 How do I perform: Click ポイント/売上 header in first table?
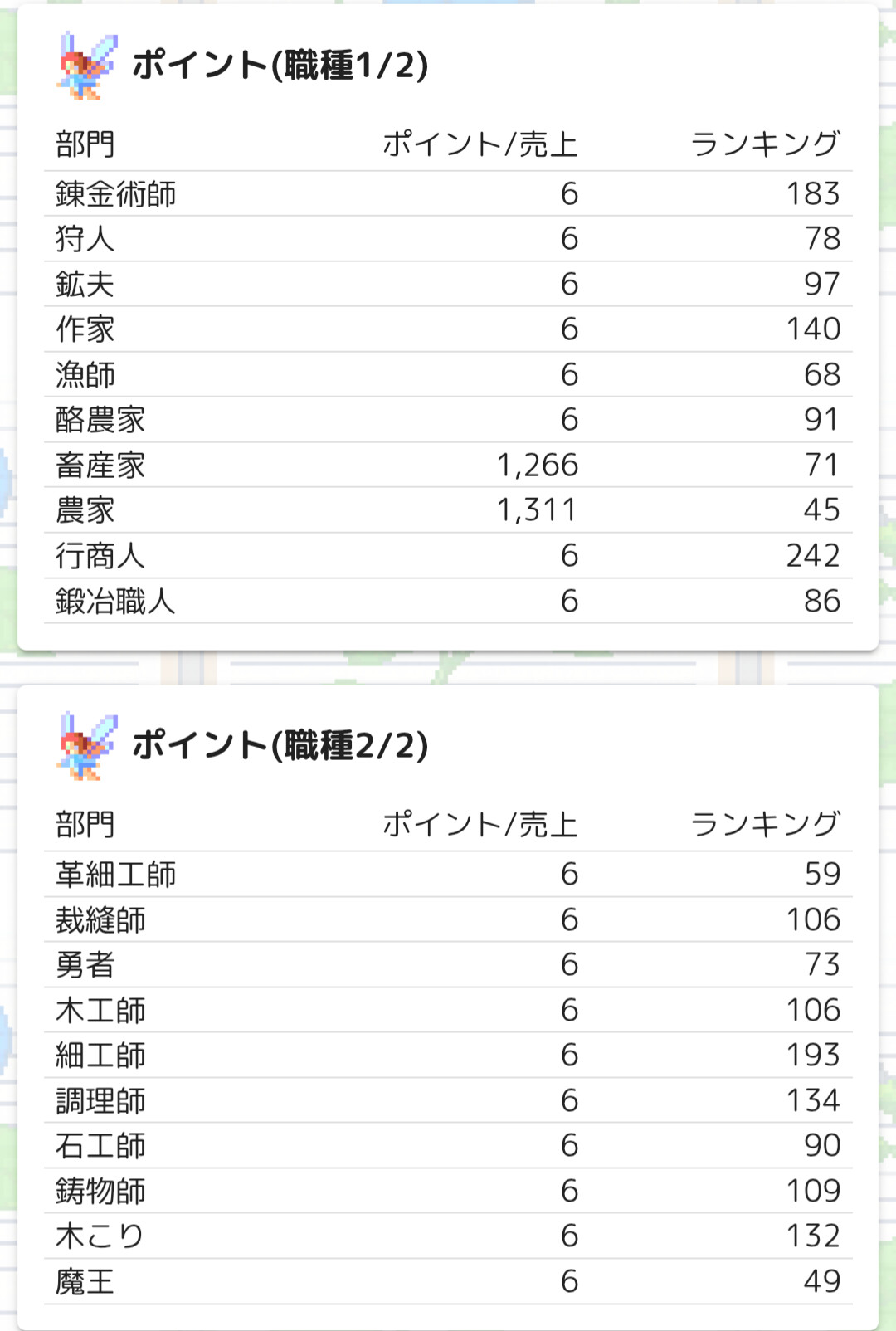coord(480,144)
